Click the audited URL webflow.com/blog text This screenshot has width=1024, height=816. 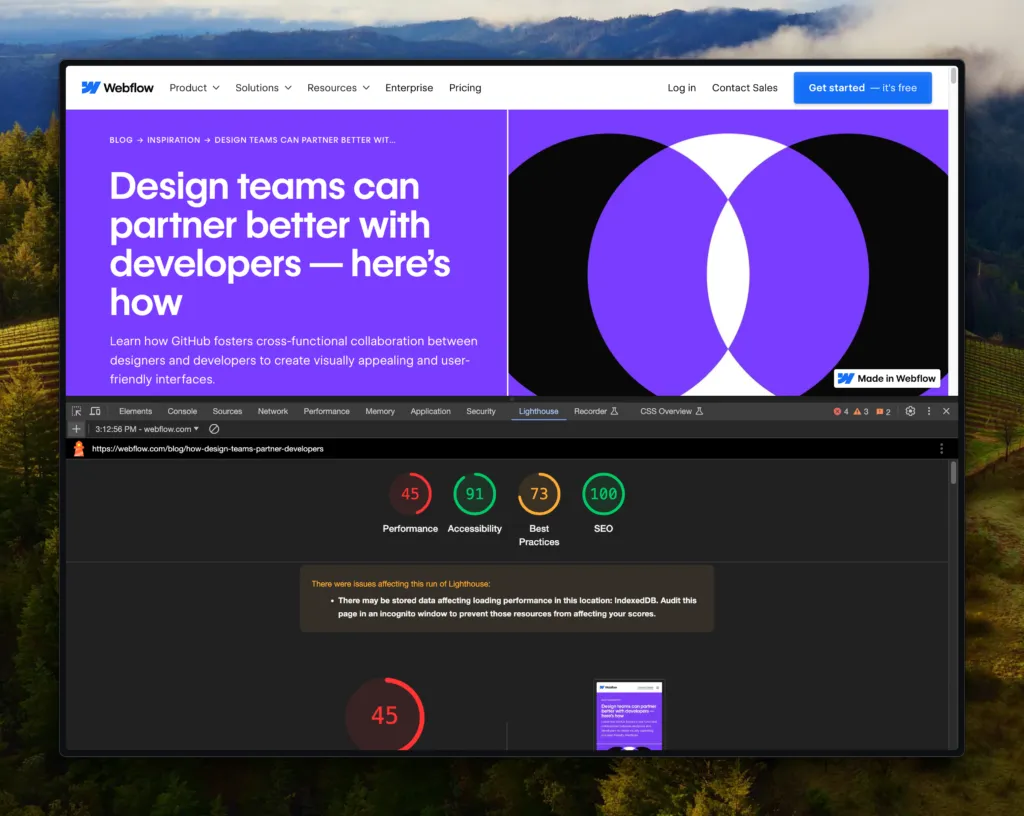coord(208,448)
